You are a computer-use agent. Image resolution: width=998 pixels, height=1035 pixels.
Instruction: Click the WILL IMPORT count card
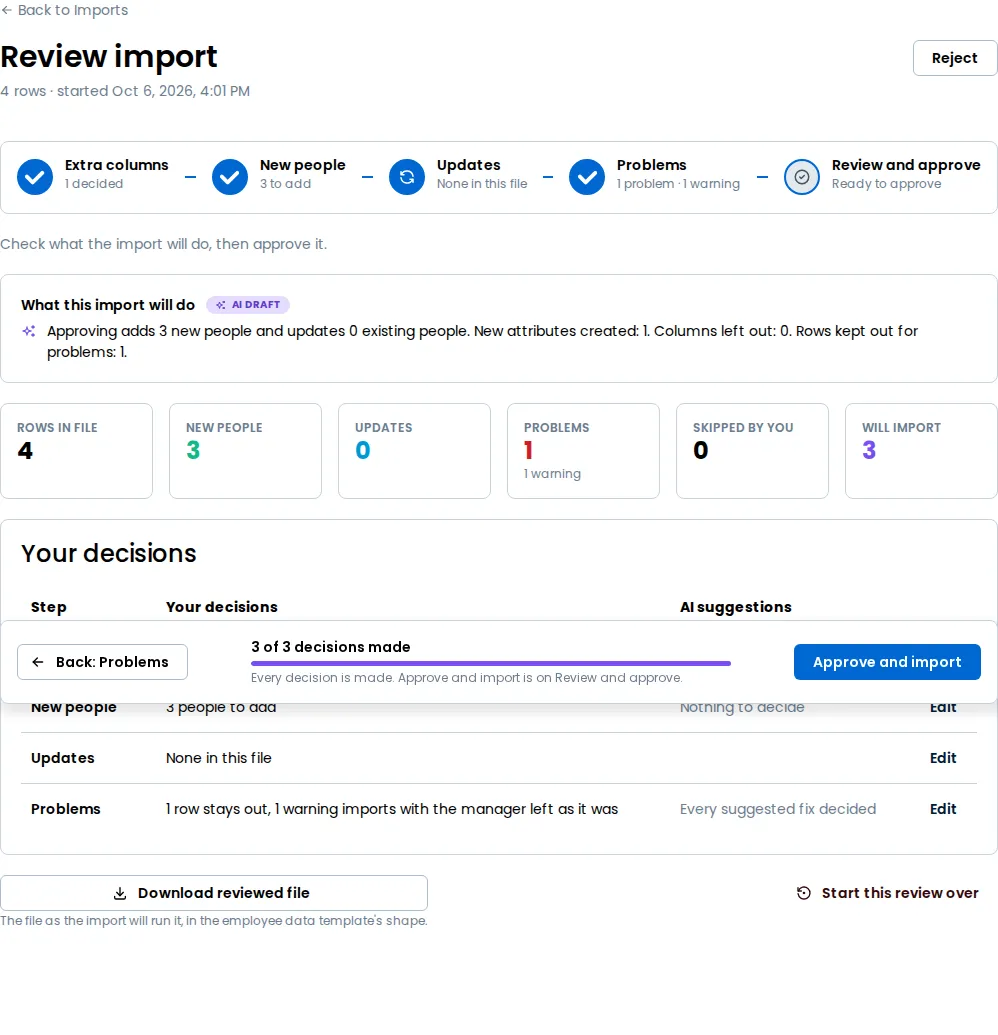pyautogui.click(x=921, y=451)
